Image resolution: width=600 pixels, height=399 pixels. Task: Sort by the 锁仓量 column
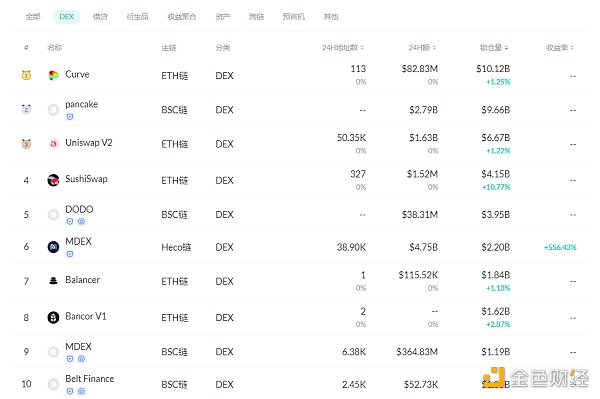pyautogui.click(x=494, y=47)
